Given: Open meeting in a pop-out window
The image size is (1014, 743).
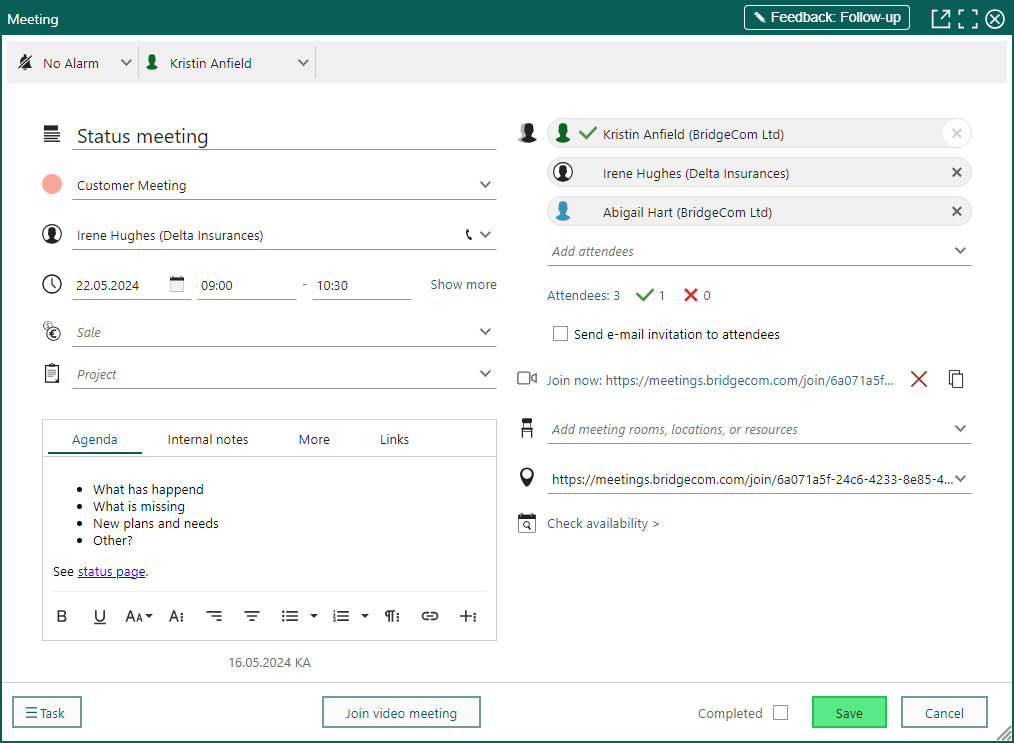Looking at the screenshot, I should pyautogui.click(x=940, y=19).
